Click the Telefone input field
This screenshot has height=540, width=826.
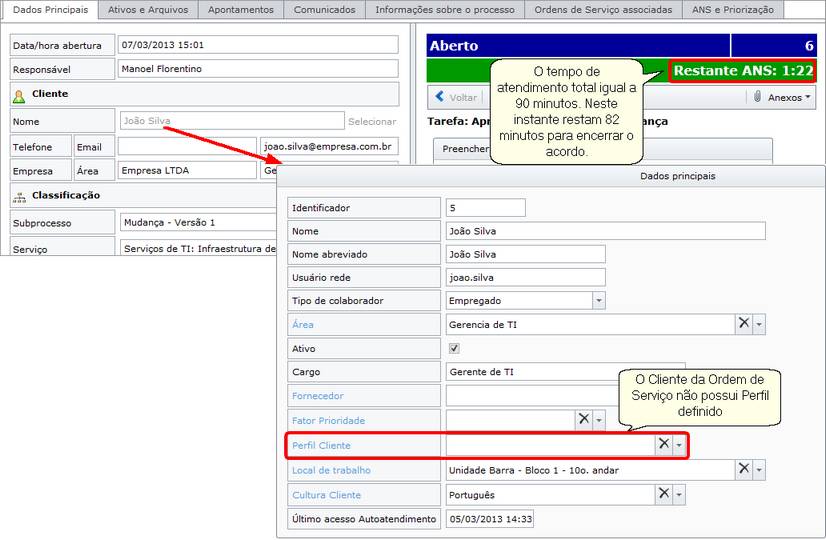187,146
